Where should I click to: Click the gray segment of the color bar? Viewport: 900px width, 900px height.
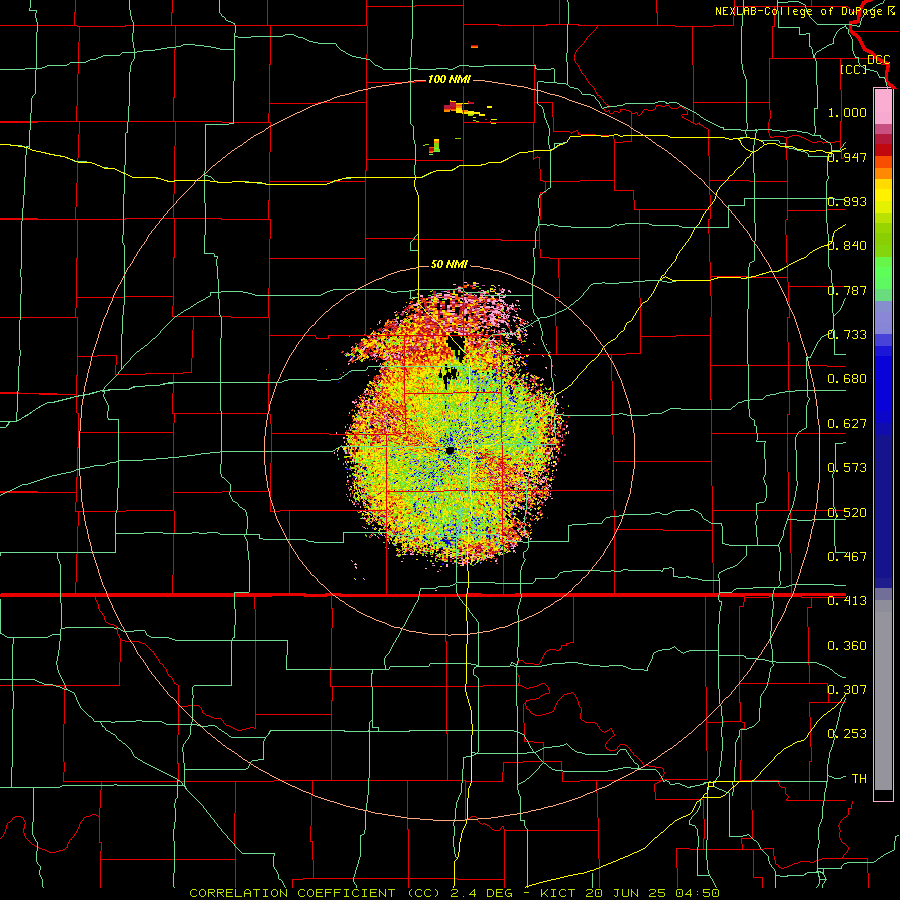(x=883, y=695)
